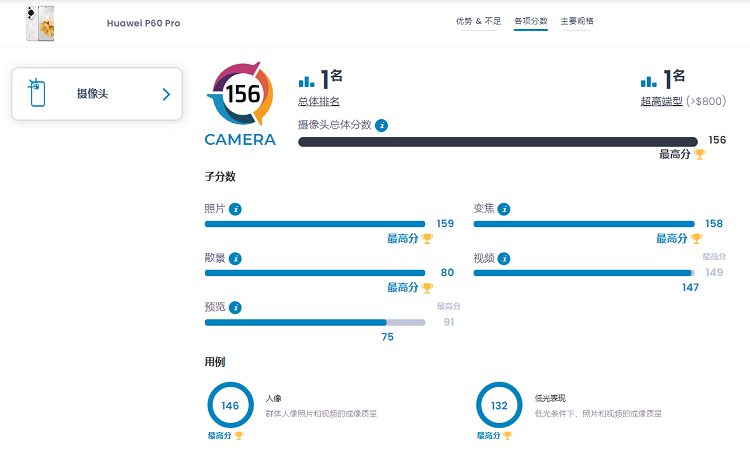Click the 照片 score bar
The image size is (750, 468).
pyautogui.click(x=315, y=224)
